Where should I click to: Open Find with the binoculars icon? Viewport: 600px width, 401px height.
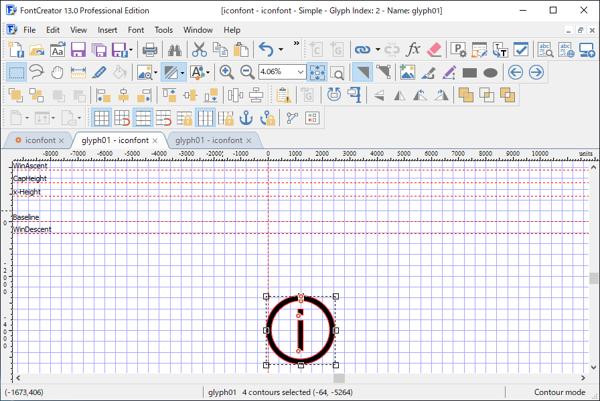(175, 50)
